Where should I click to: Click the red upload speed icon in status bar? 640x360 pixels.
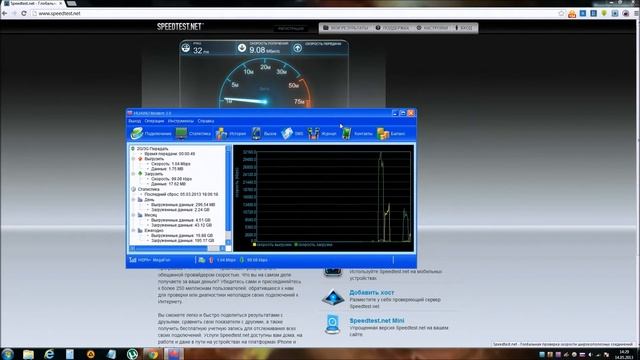[211, 260]
